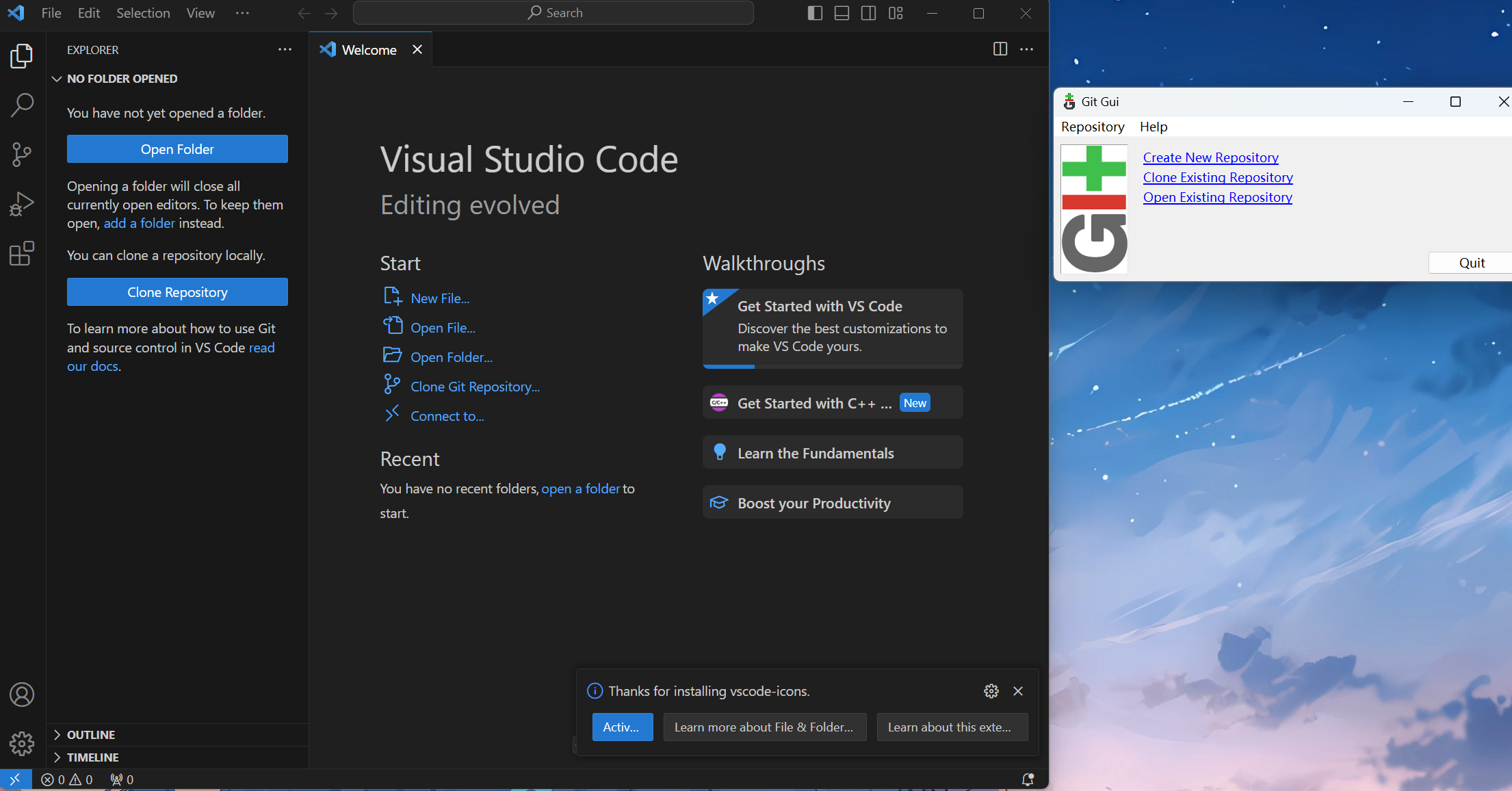Close the Welcome tab
This screenshot has height=791, width=1512.
[x=417, y=49]
